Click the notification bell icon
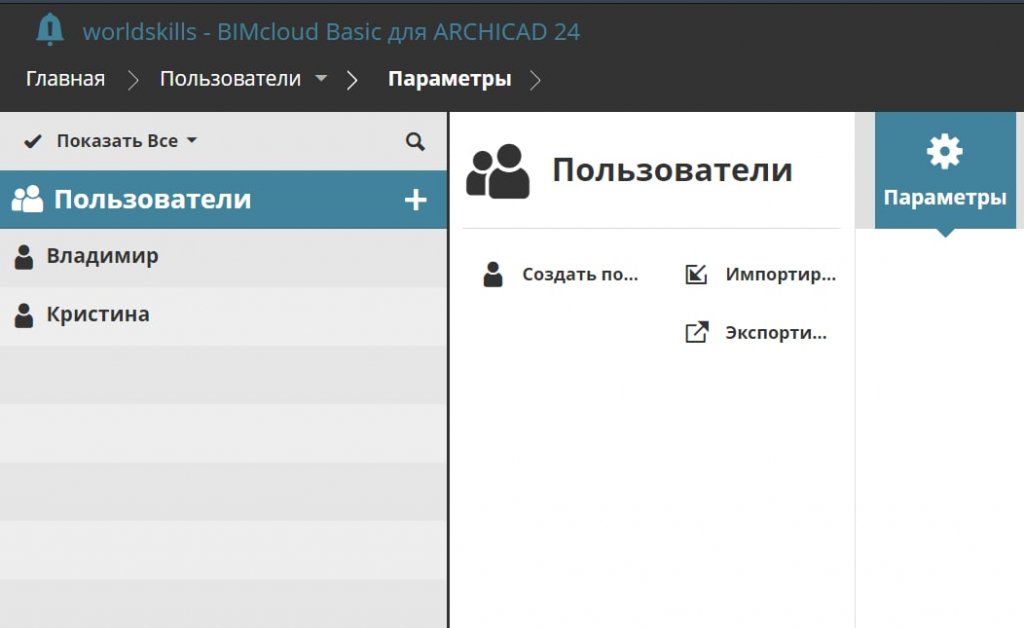The image size is (1024, 628). tap(49, 30)
